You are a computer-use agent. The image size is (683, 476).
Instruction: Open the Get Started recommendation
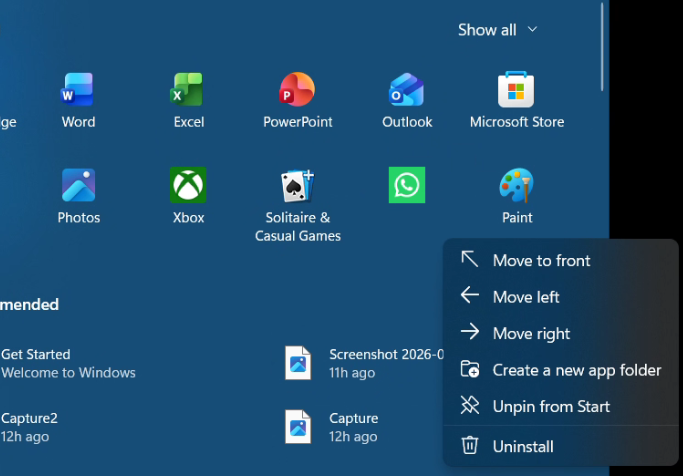click(x=68, y=363)
